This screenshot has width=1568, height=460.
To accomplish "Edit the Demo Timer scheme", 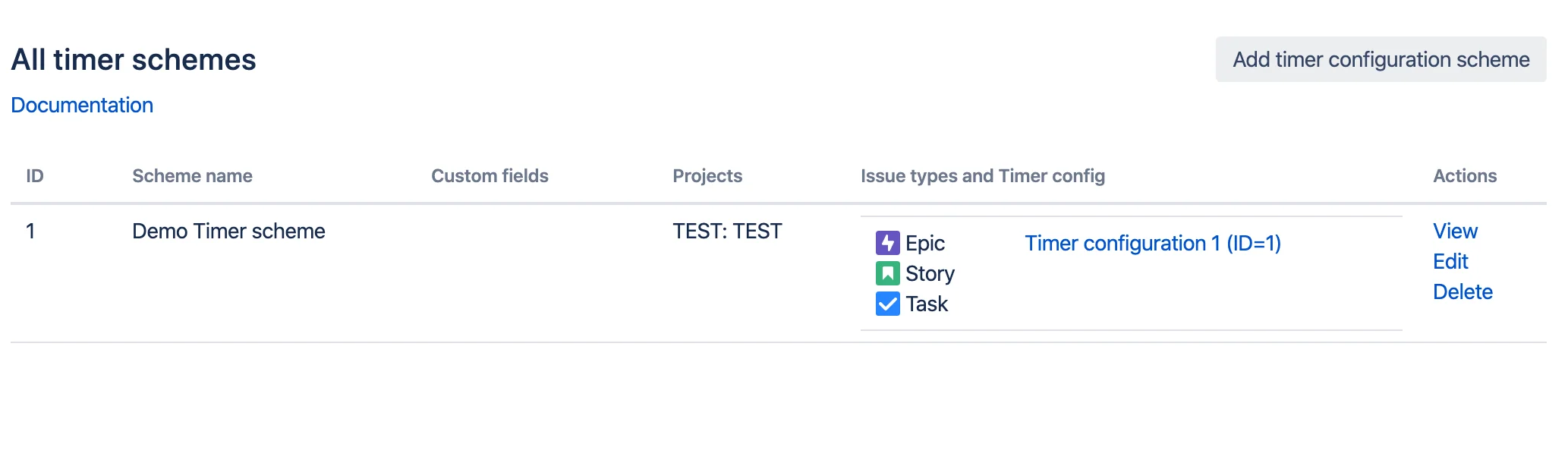I will point(1450,261).
